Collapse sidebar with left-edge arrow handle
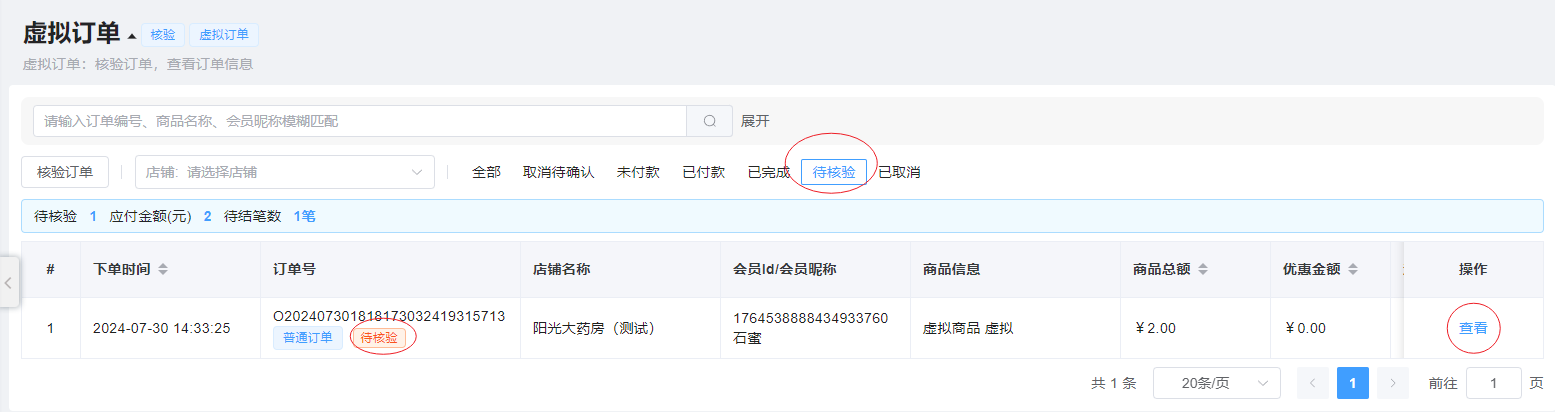Image resolution: width=1555 pixels, height=412 pixels. pos(8,283)
